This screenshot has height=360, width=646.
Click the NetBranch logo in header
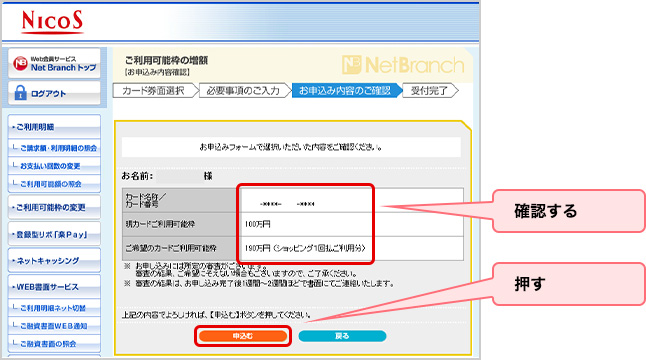coord(403,65)
